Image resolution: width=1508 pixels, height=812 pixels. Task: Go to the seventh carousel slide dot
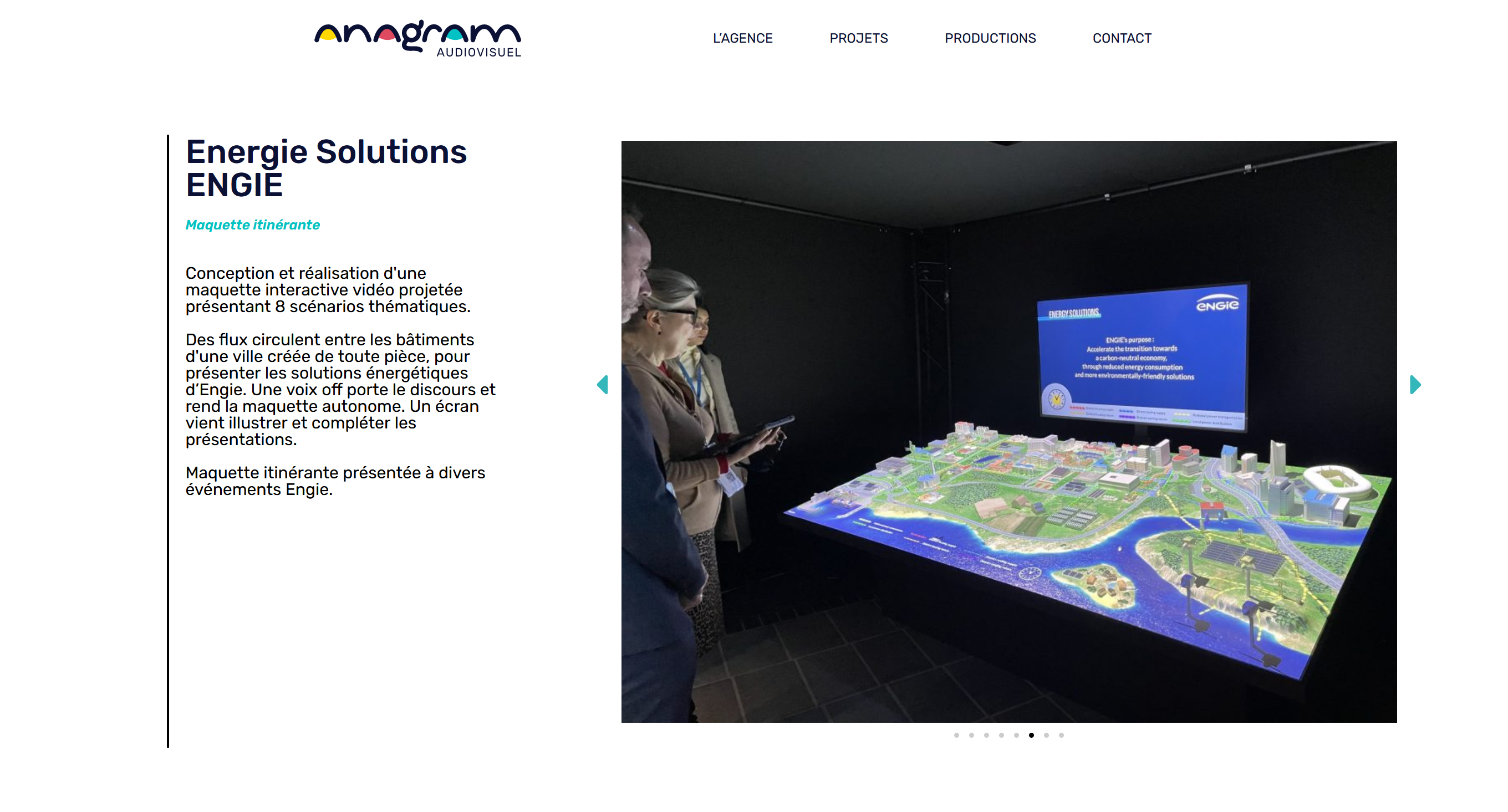point(1046,736)
